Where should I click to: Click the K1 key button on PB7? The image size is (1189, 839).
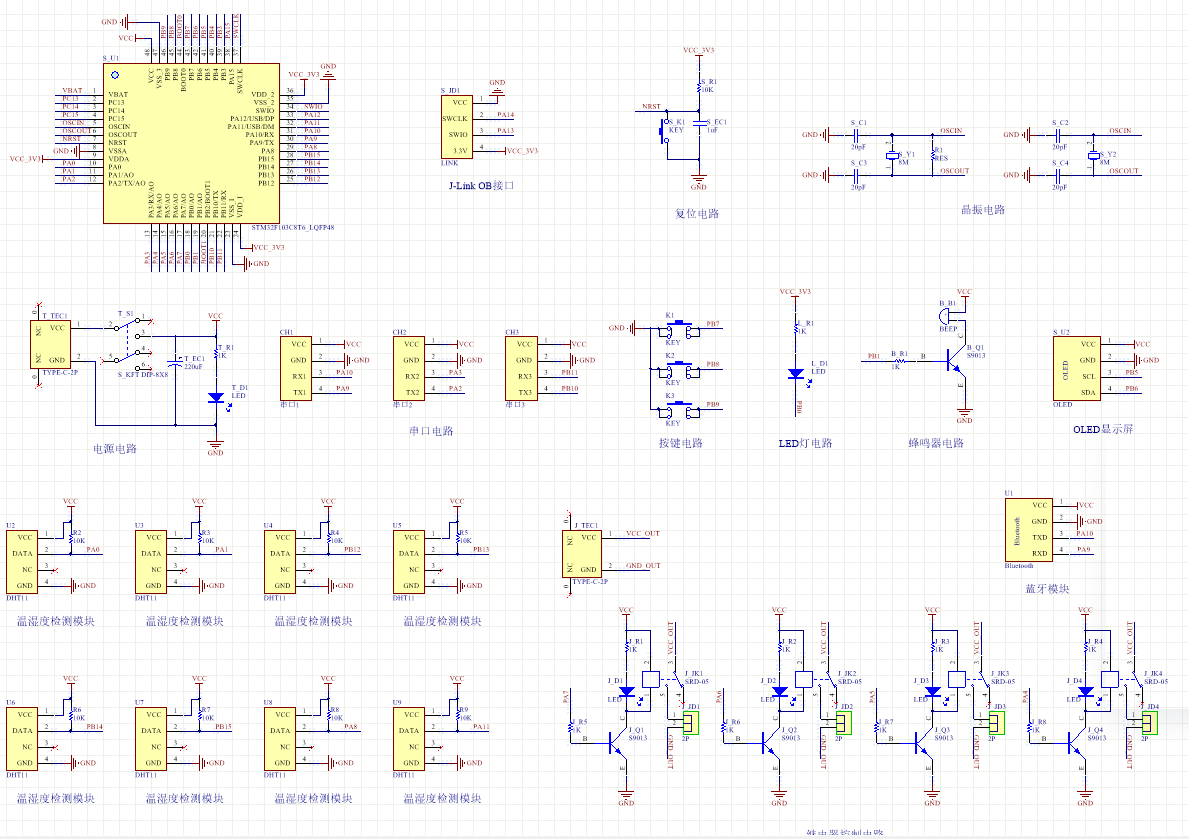coord(681,327)
